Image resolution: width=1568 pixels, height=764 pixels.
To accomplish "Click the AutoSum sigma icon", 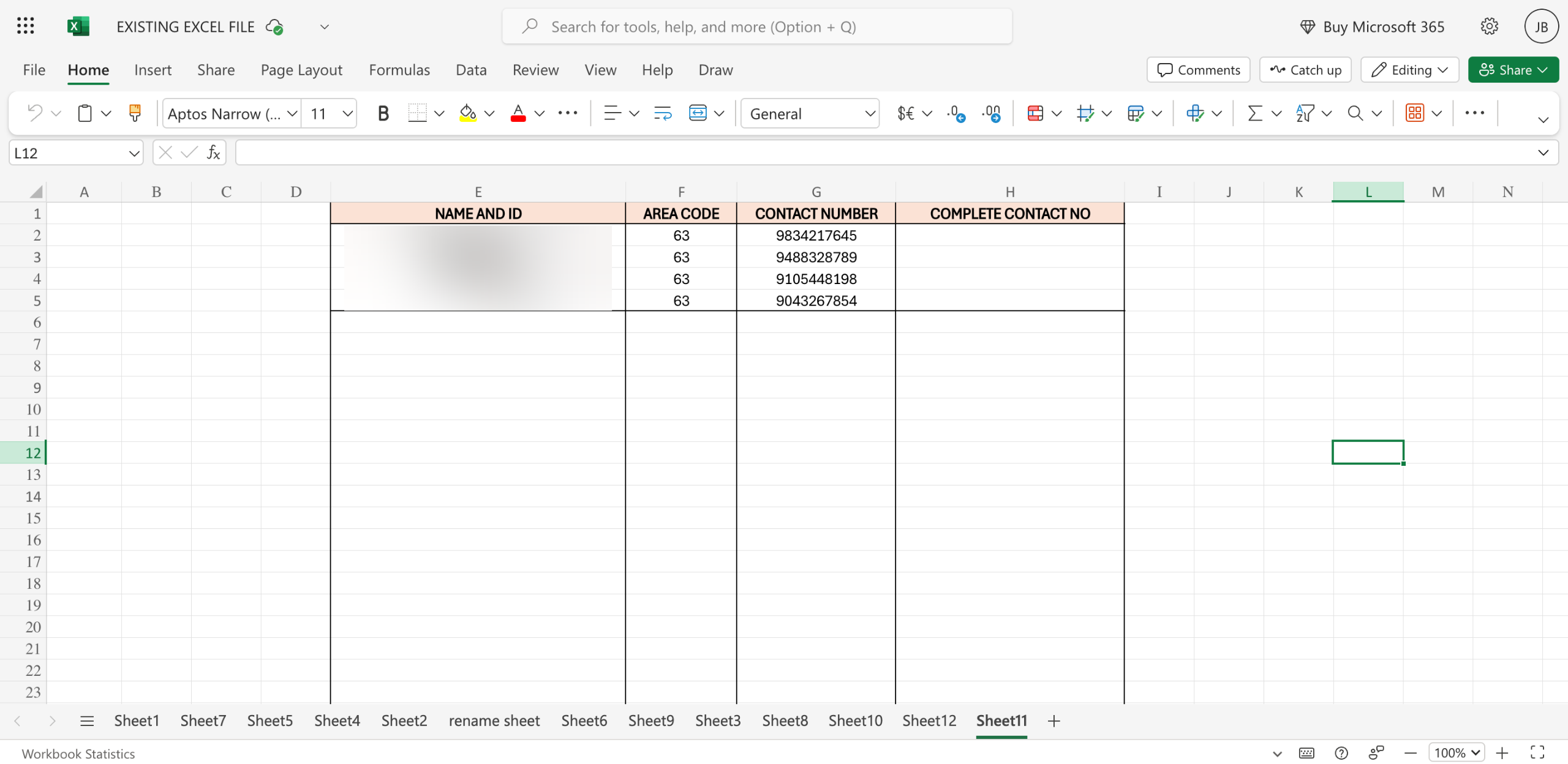I will [x=1255, y=113].
